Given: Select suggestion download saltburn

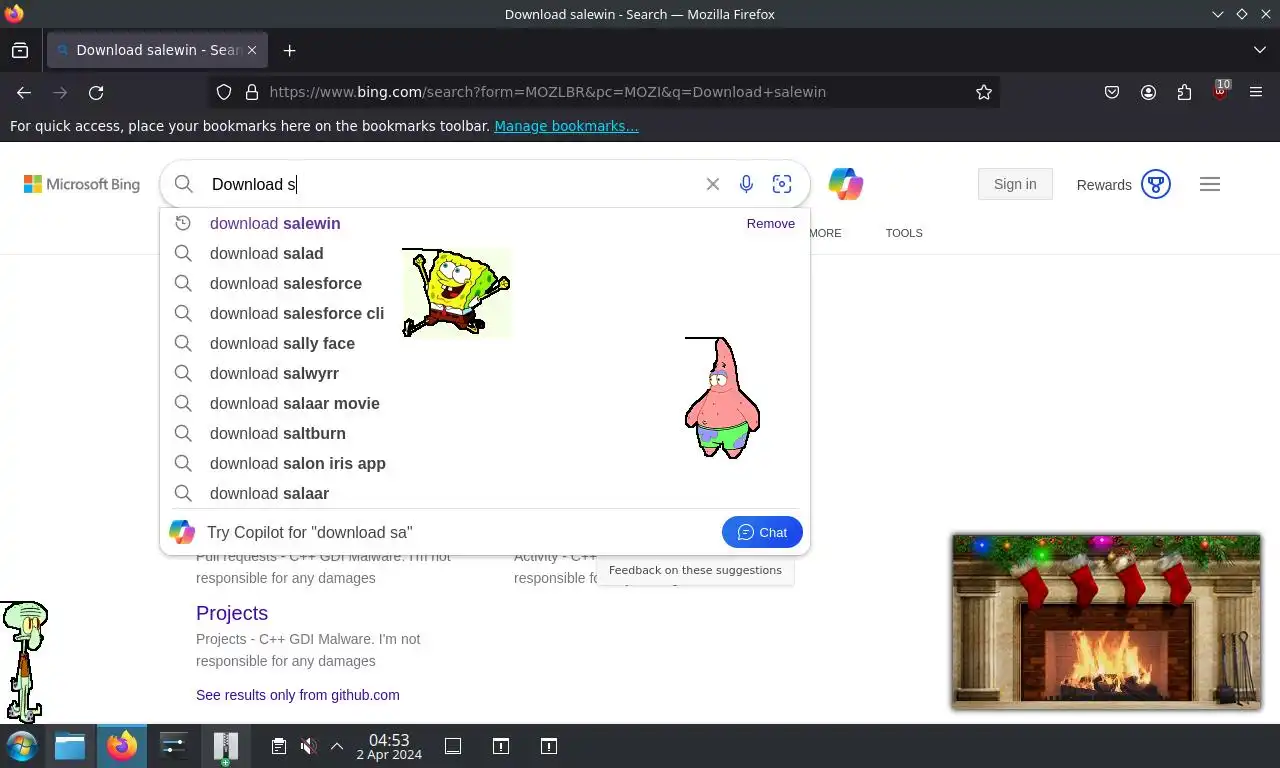Looking at the screenshot, I should pyautogui.click(x=485, y=433).
